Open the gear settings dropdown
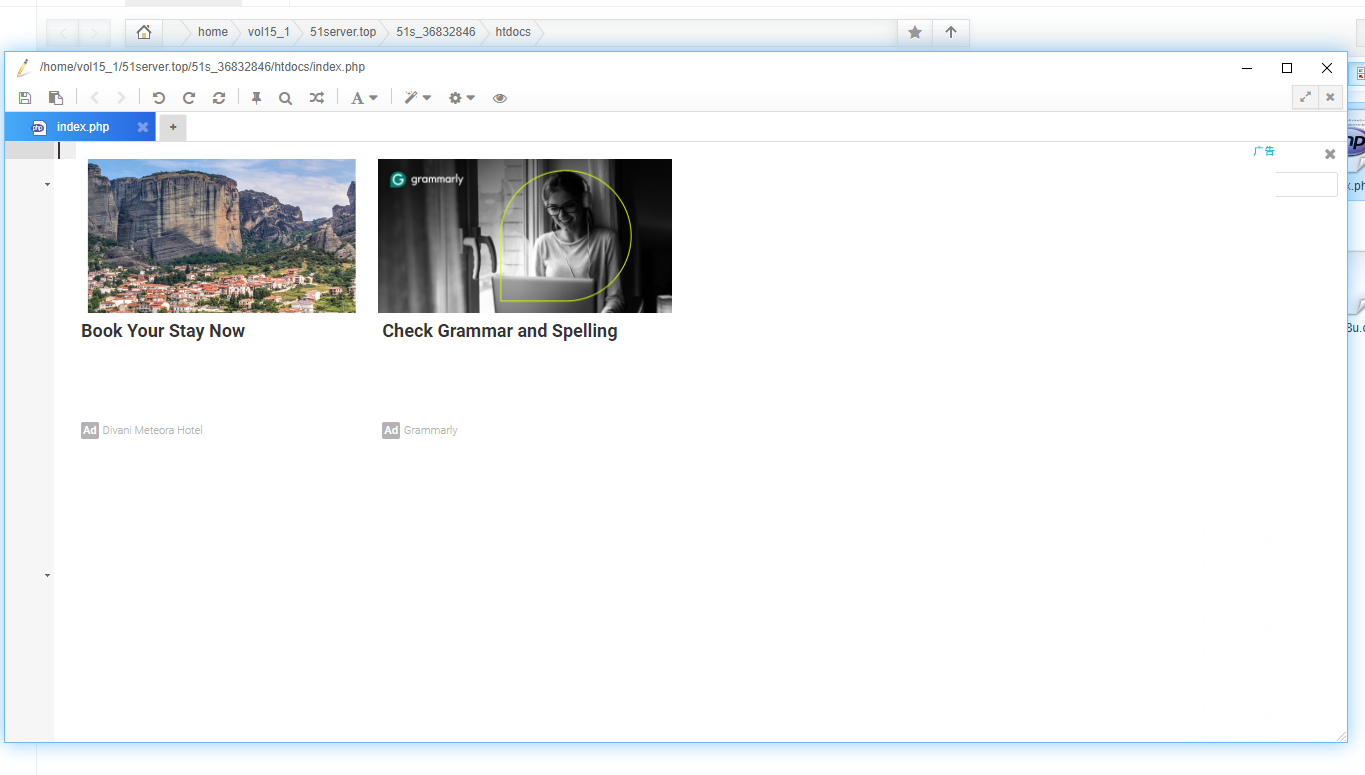 [x=461, y=98]
